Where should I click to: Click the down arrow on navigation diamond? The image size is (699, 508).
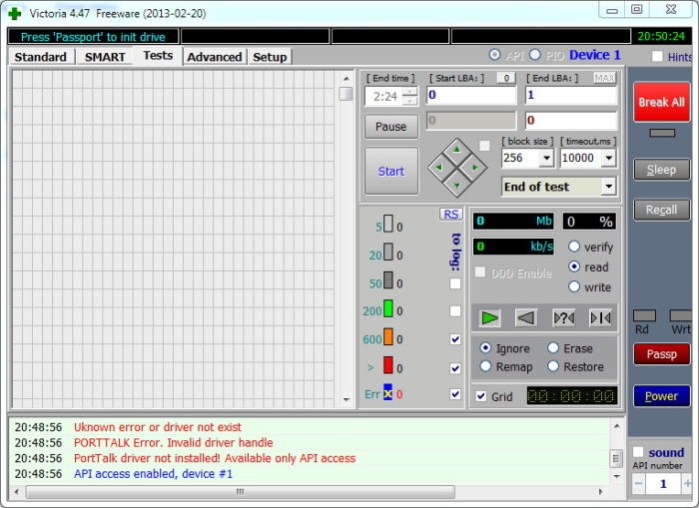[x=457, y=185]
